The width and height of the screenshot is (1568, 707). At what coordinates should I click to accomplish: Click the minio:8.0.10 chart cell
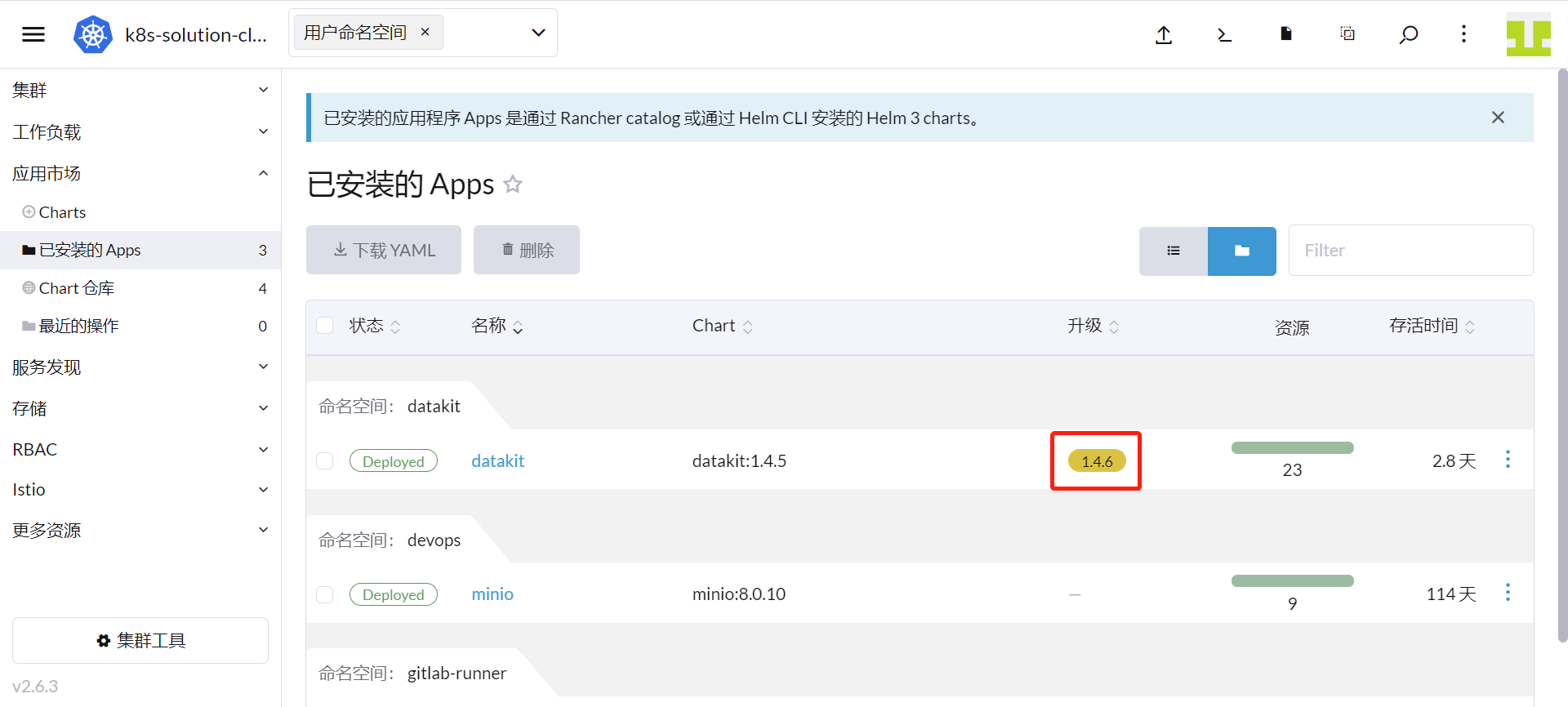[739, 594]
